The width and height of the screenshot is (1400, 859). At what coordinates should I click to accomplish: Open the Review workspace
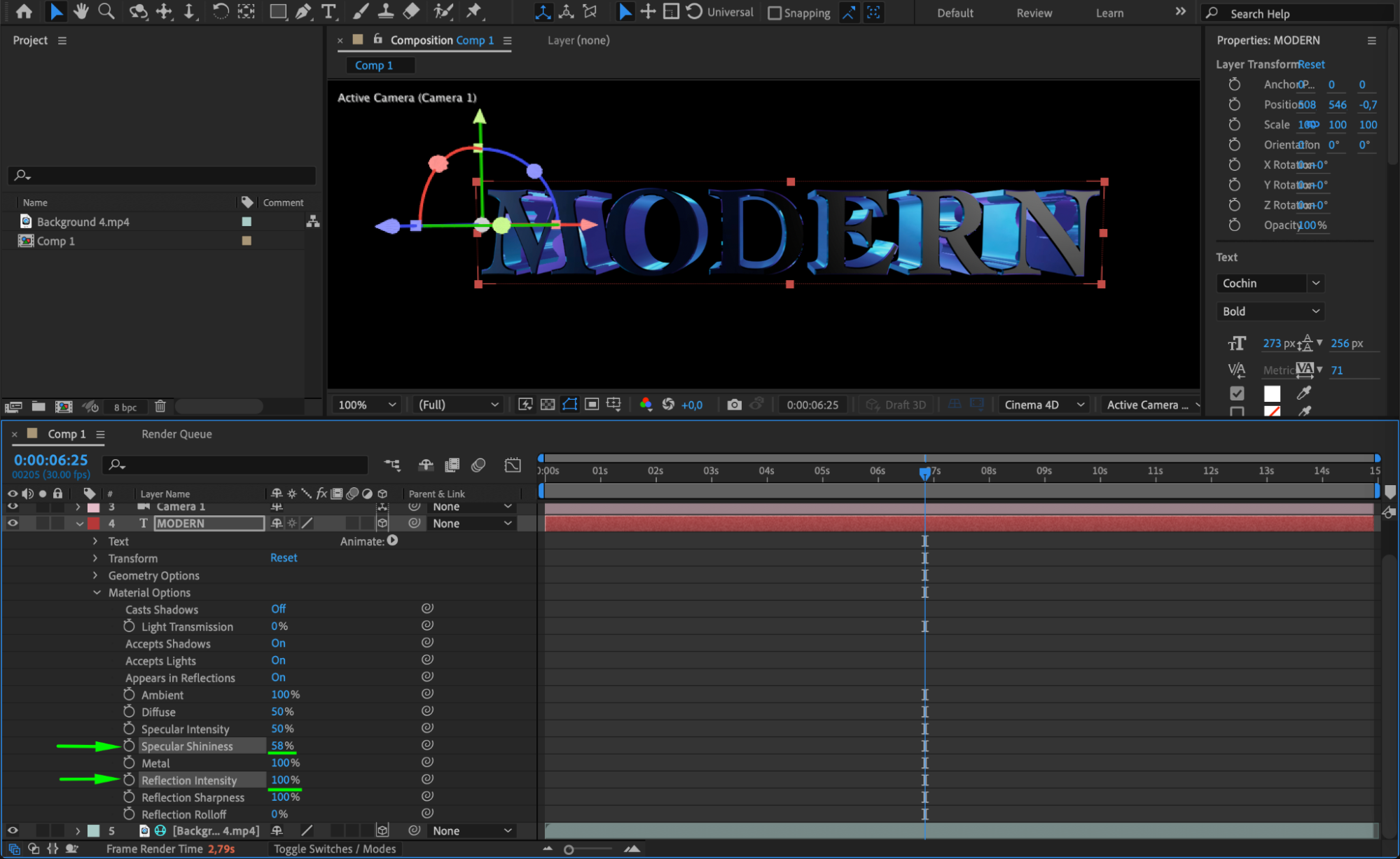[x=1034, y=13]
